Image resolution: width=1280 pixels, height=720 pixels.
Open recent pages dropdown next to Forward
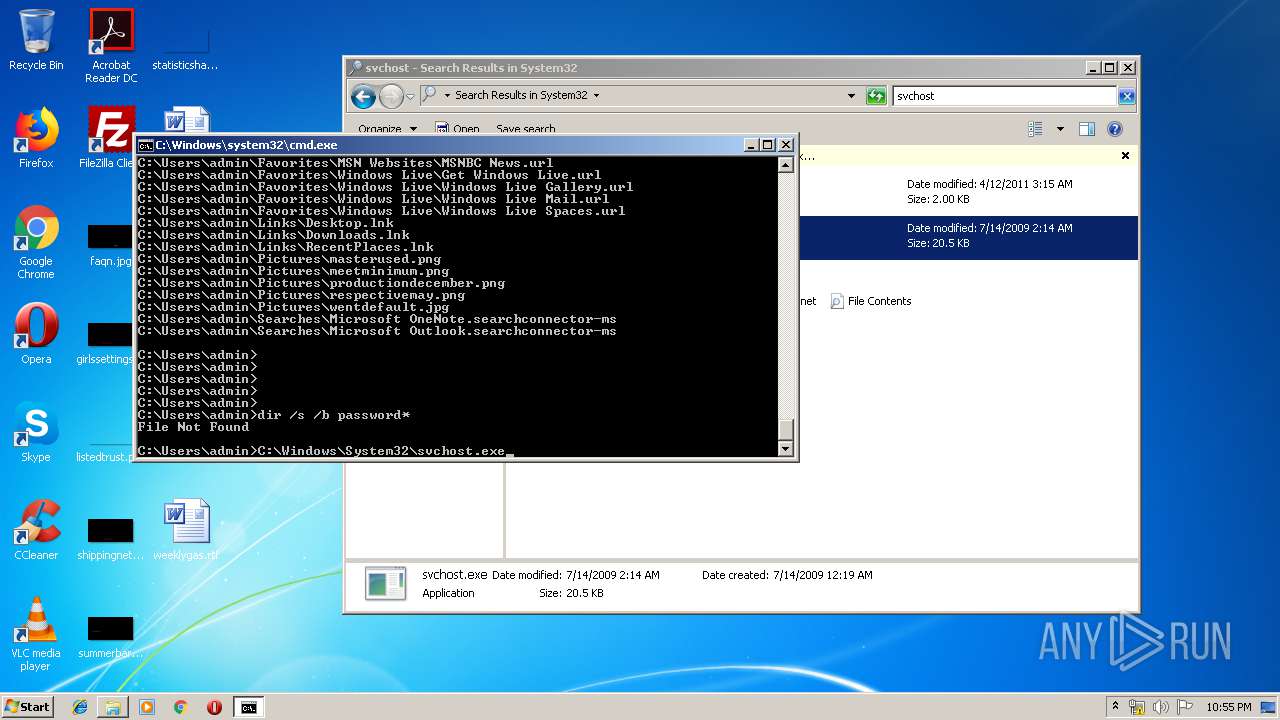pos(410,96)
